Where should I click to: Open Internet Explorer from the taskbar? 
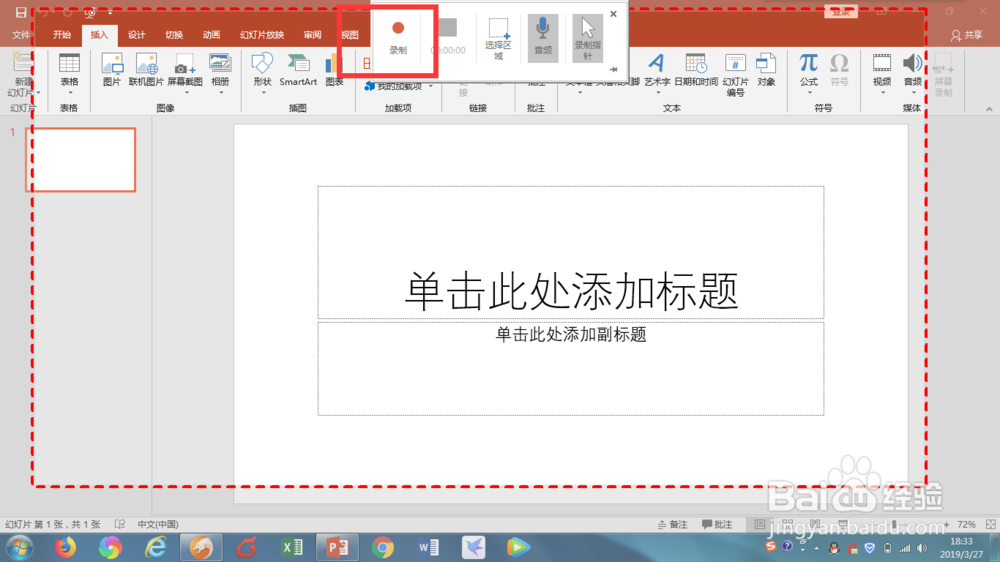(156, 547)
